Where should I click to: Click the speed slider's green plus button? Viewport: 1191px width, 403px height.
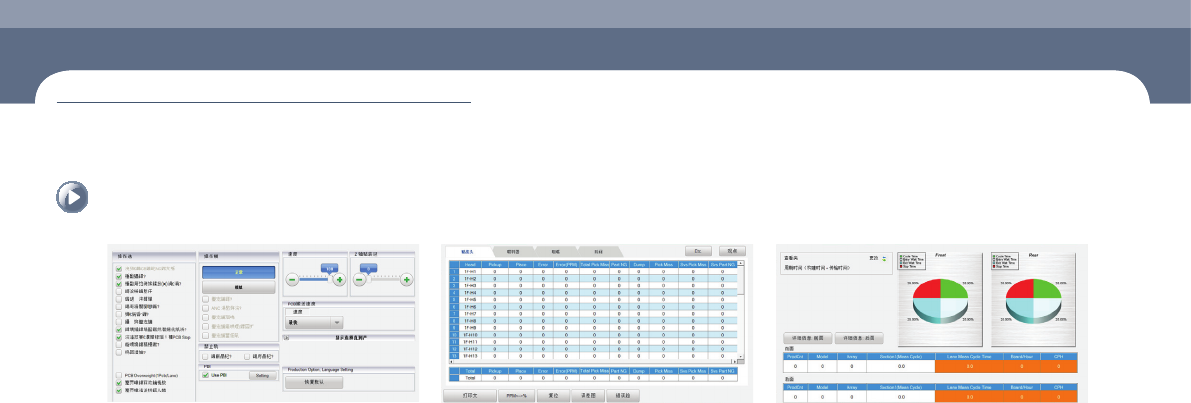(x=340, y=279)
